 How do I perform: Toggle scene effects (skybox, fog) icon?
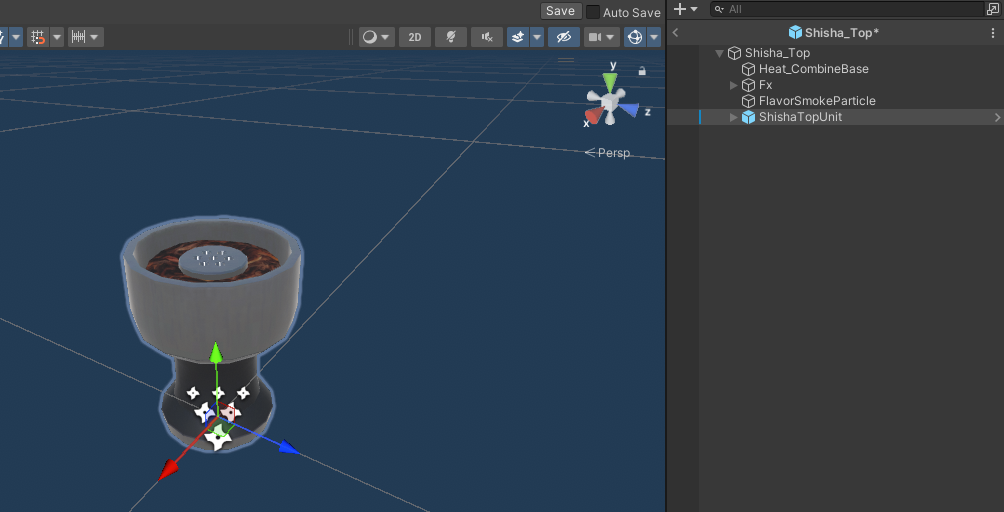click(518, 37)
